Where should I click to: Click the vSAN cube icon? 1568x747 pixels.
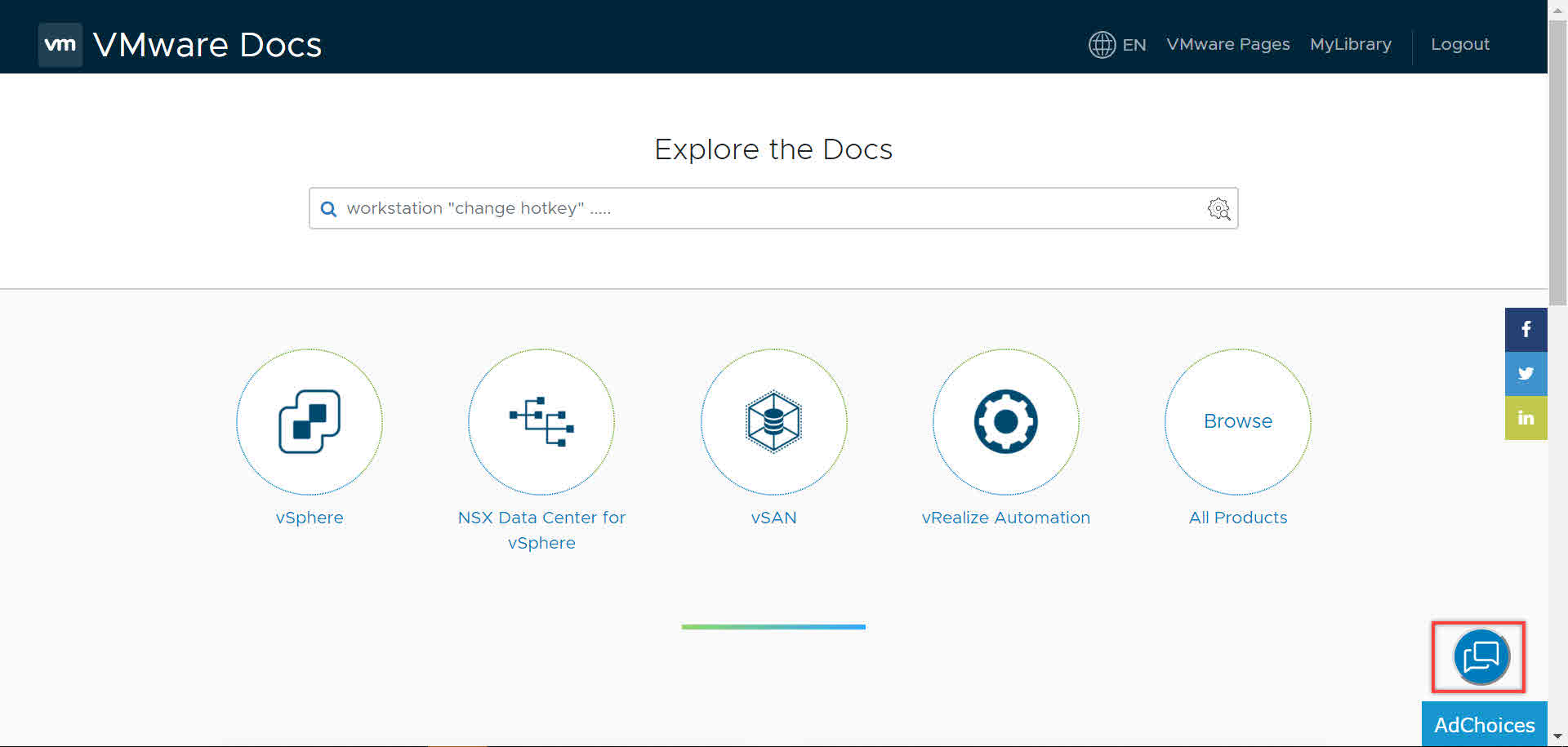coord(773,422)
